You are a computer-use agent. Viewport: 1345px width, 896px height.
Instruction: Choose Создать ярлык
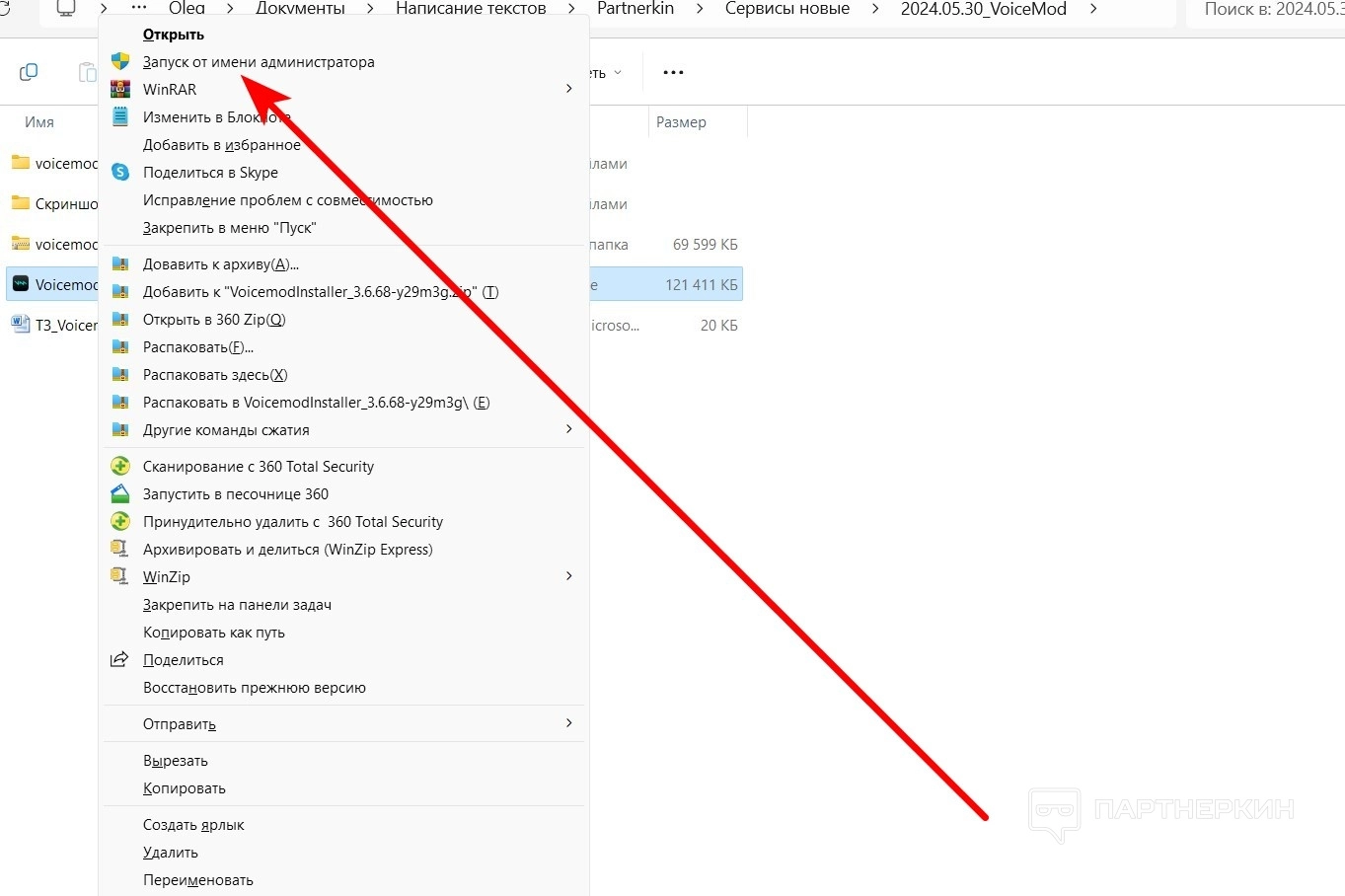click(193, 824)
